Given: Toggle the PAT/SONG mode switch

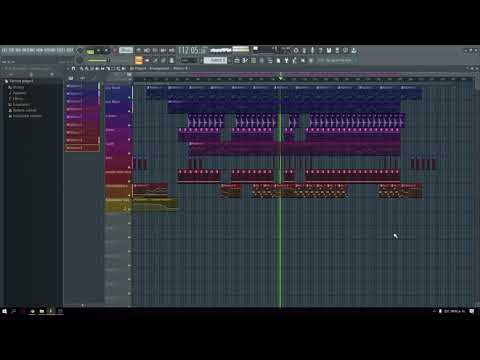Looking at the screenshot, I should pos(90,52).
